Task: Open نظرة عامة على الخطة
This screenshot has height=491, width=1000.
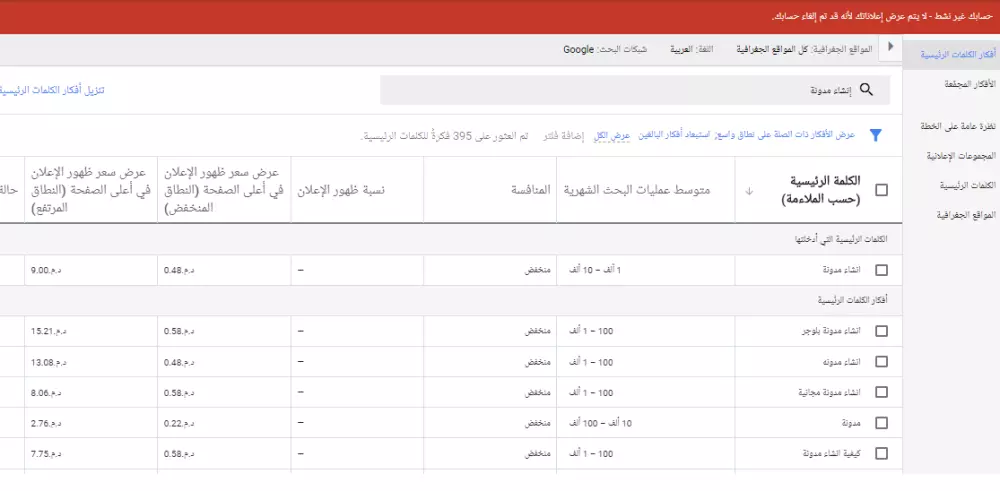Action: point(958,127)
